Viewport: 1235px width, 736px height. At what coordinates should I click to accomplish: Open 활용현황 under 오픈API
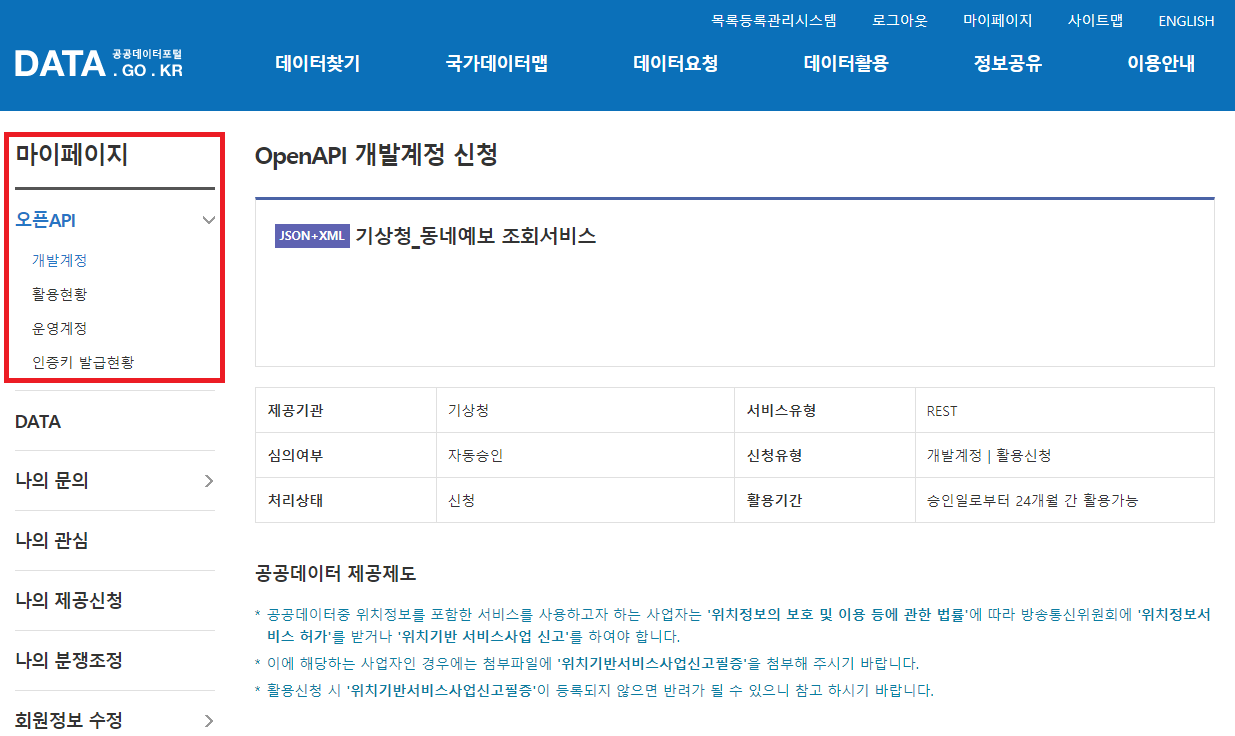(x=59, y=294)
